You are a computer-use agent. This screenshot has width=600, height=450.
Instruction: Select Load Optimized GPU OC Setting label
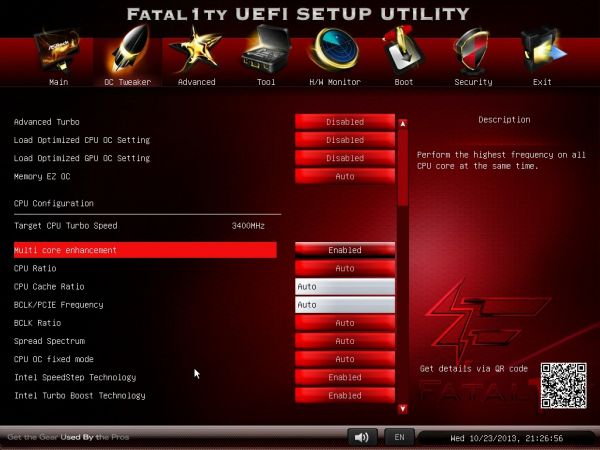pyautogui.click(x=82, y=158)
